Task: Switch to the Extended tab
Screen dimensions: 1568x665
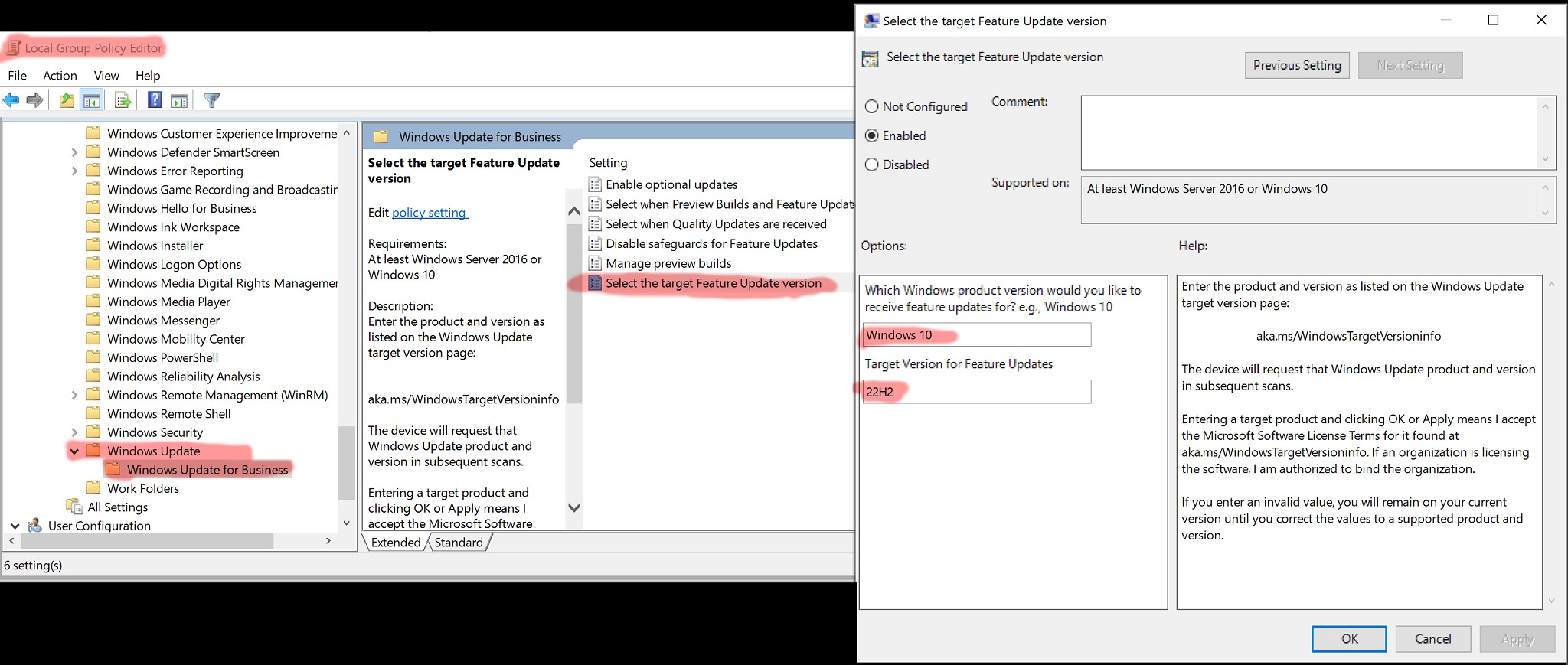Action: 396,542
